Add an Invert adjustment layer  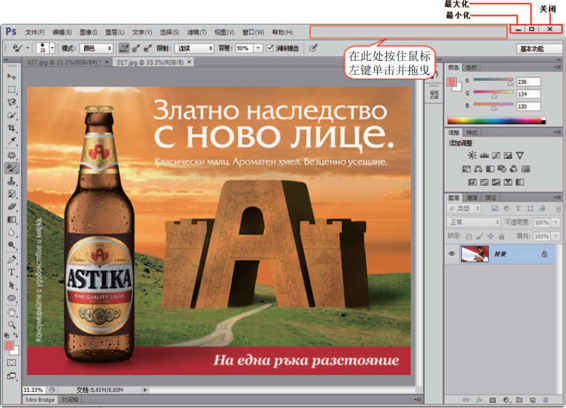(x=472, y=182)
